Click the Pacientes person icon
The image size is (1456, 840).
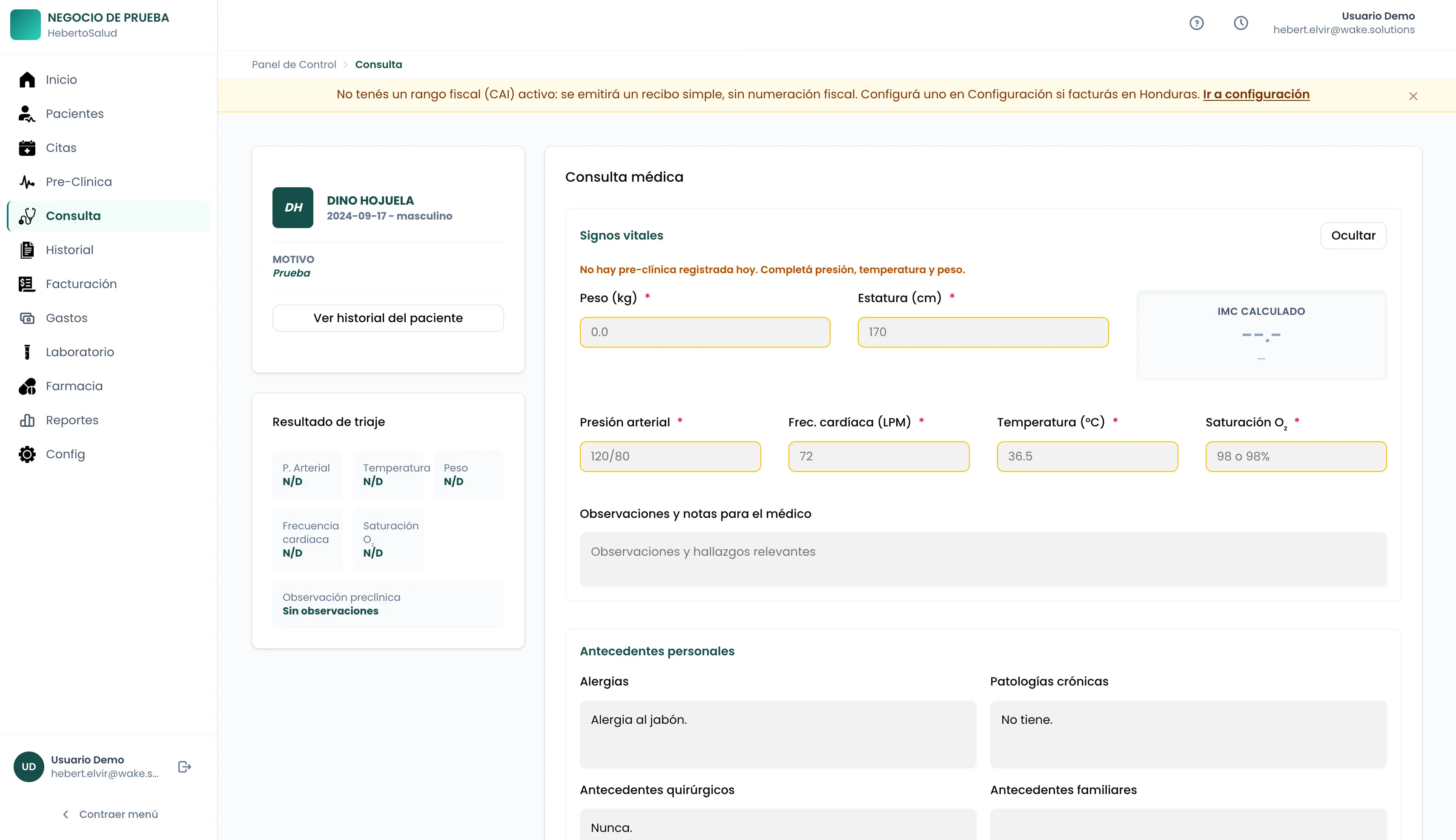[x=27, y=114]
